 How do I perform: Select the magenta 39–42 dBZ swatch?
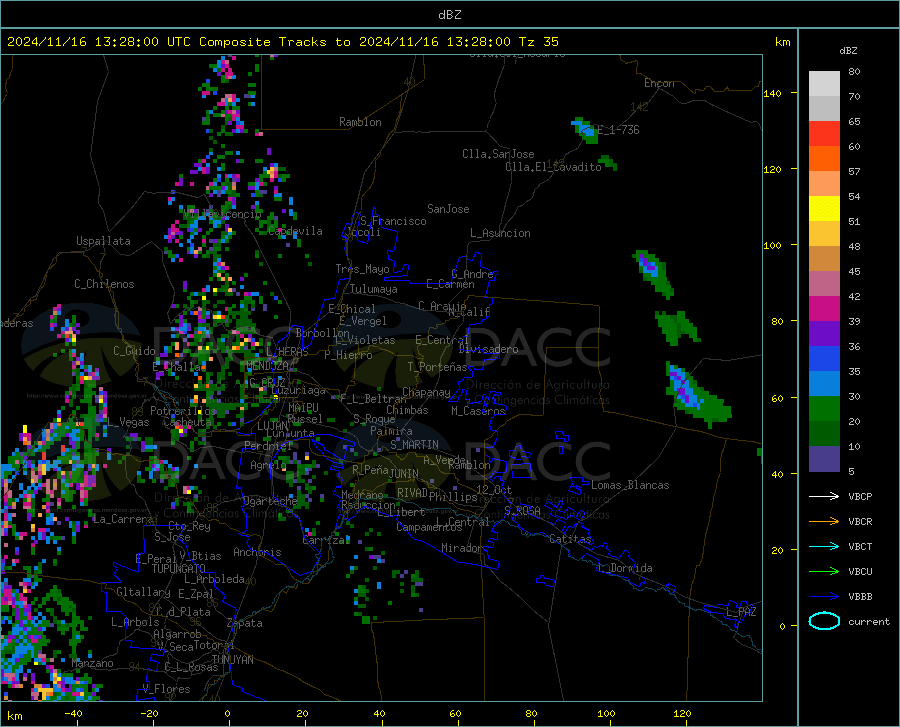point(824,309)
